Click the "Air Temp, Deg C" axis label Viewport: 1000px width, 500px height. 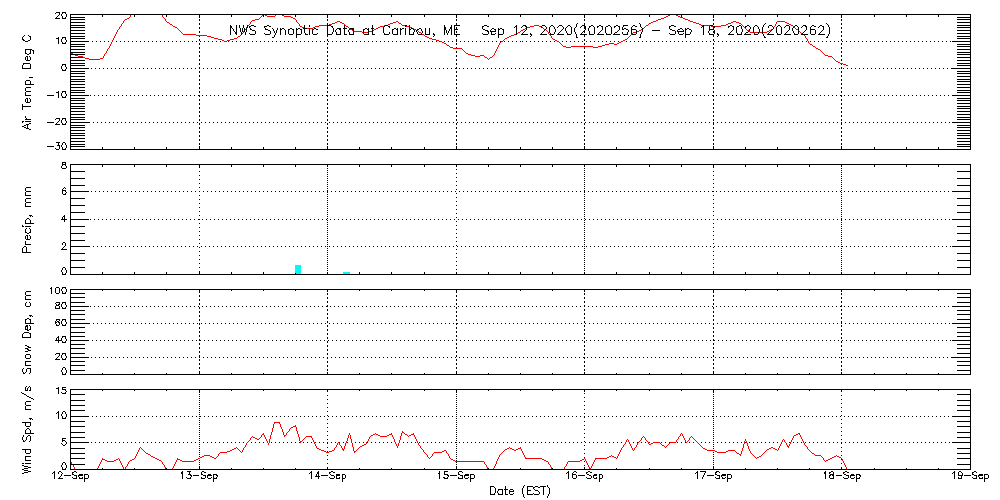[28, 82]
